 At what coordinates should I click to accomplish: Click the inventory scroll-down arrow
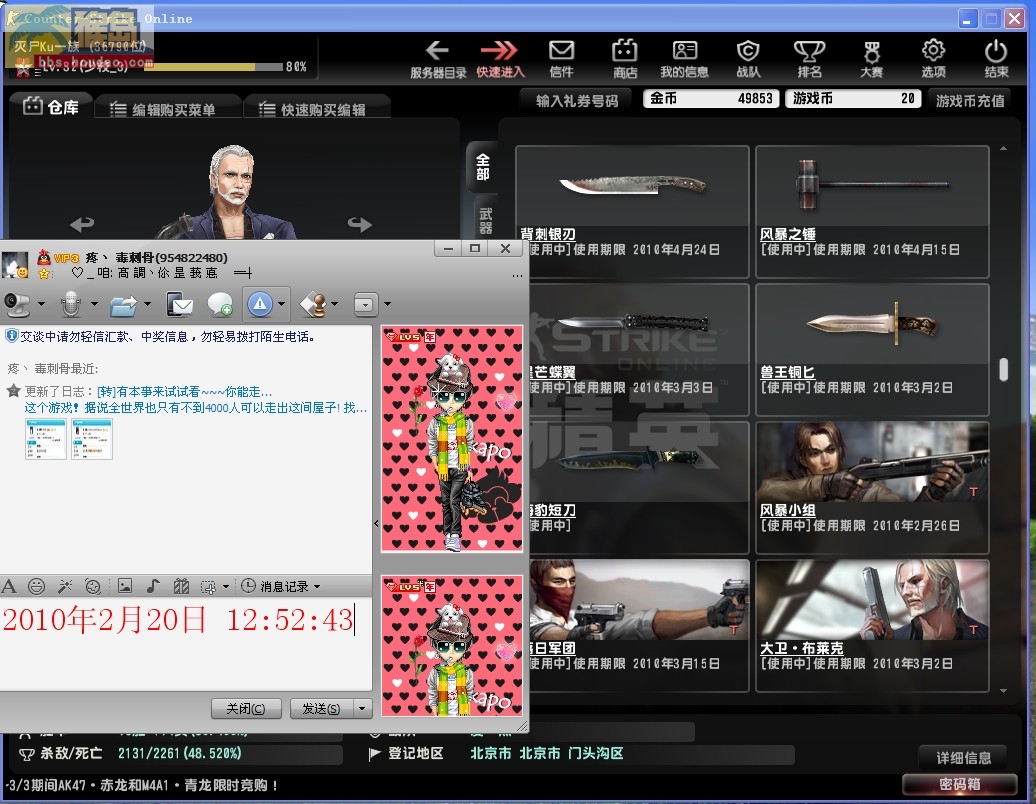[x=1003, y=691]
